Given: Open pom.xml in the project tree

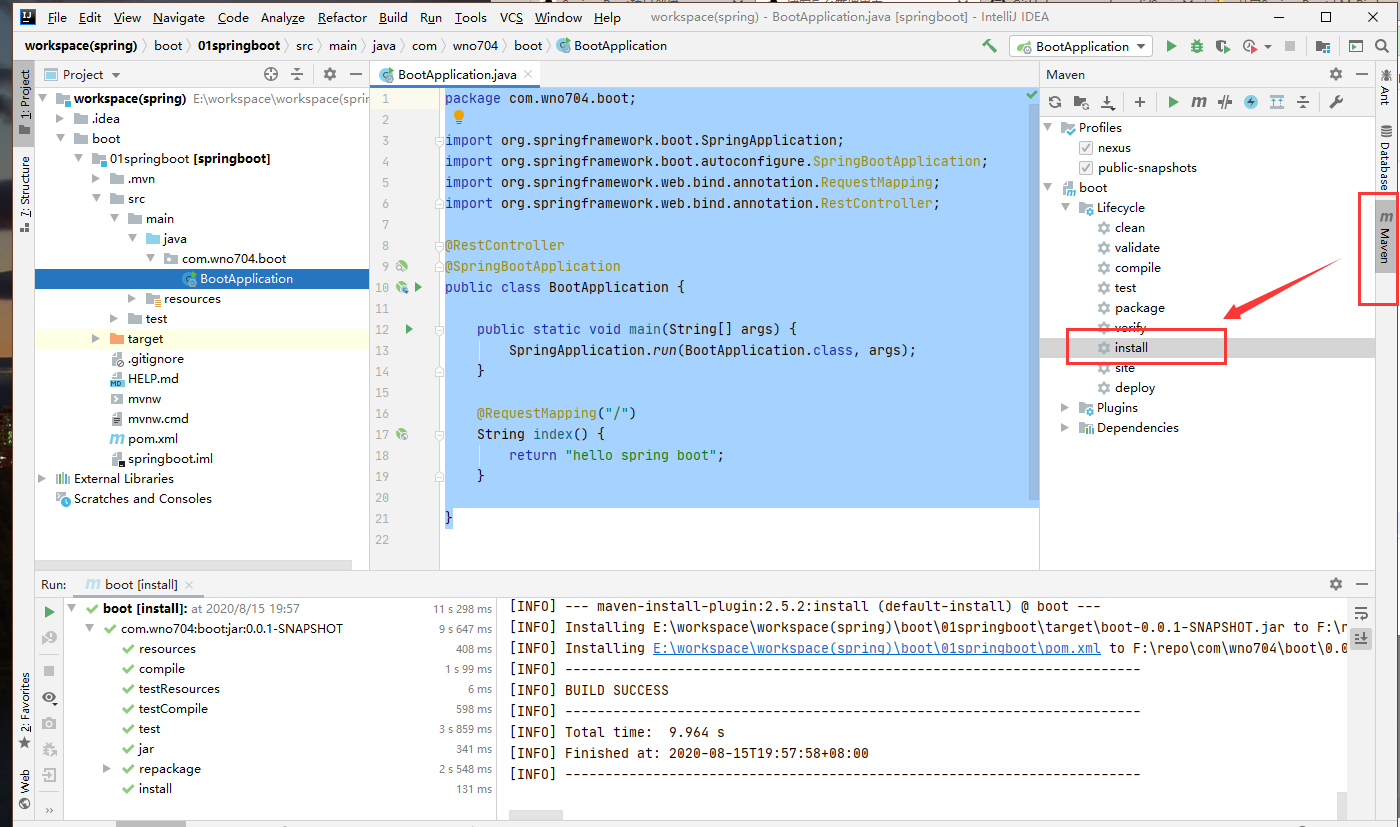Looking at the screenshot, I should tap(152, 439).
